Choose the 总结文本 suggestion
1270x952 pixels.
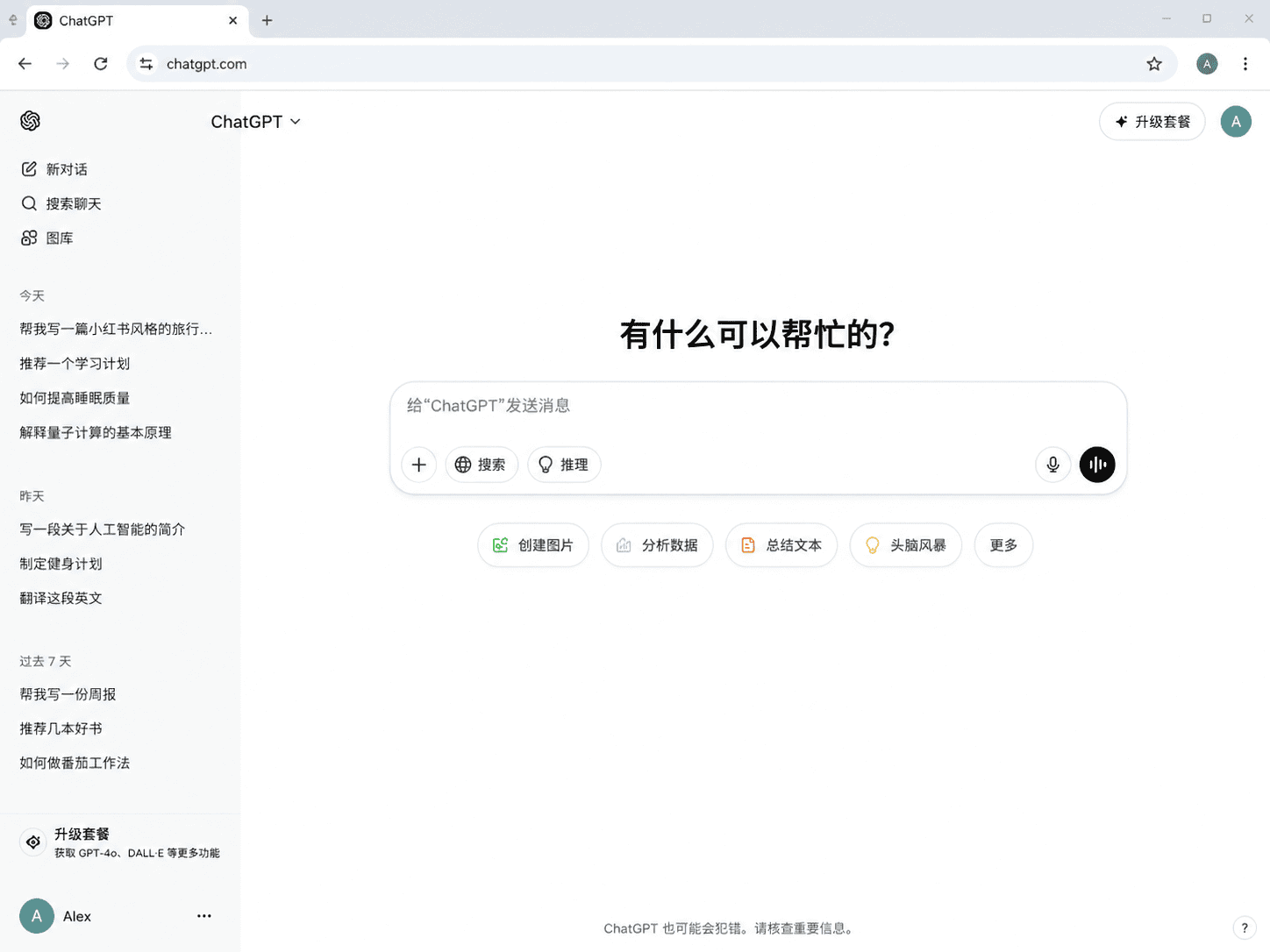[x=781, y=545]
